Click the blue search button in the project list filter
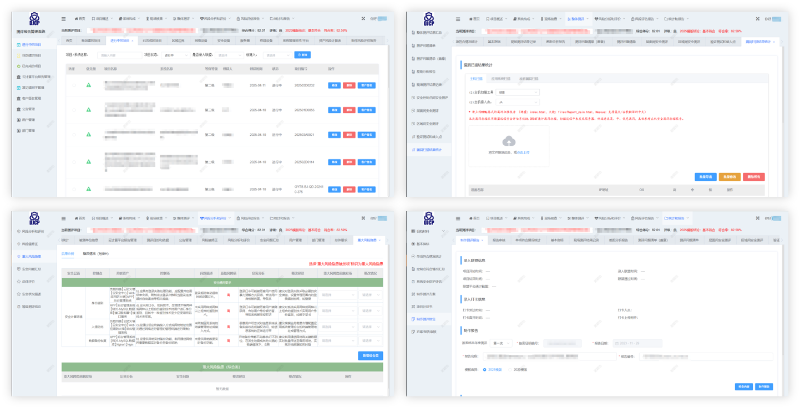 coord(305,55)
